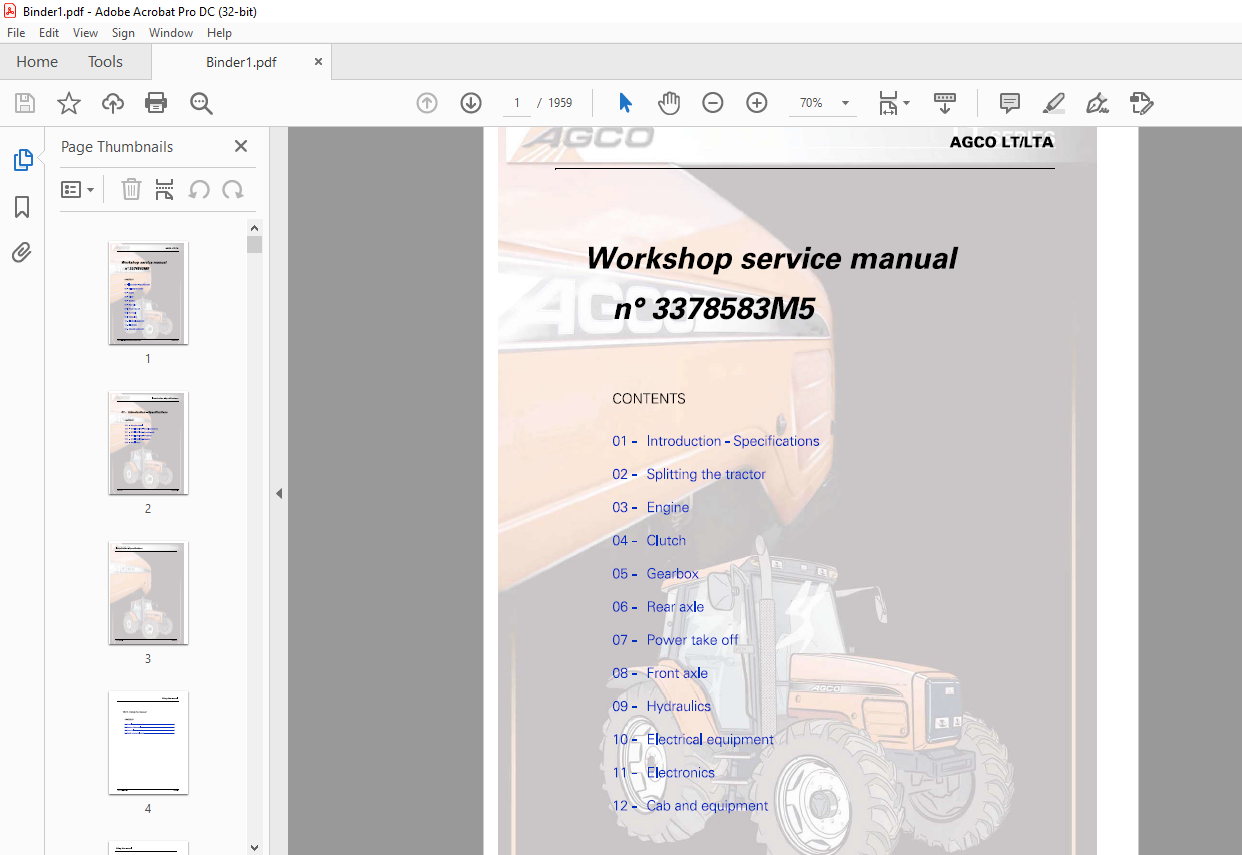Image resolution: width=1242 pixels, height=855 pixels.
Task: Zoom in with the plus icon
Action: tap(757, 103)
